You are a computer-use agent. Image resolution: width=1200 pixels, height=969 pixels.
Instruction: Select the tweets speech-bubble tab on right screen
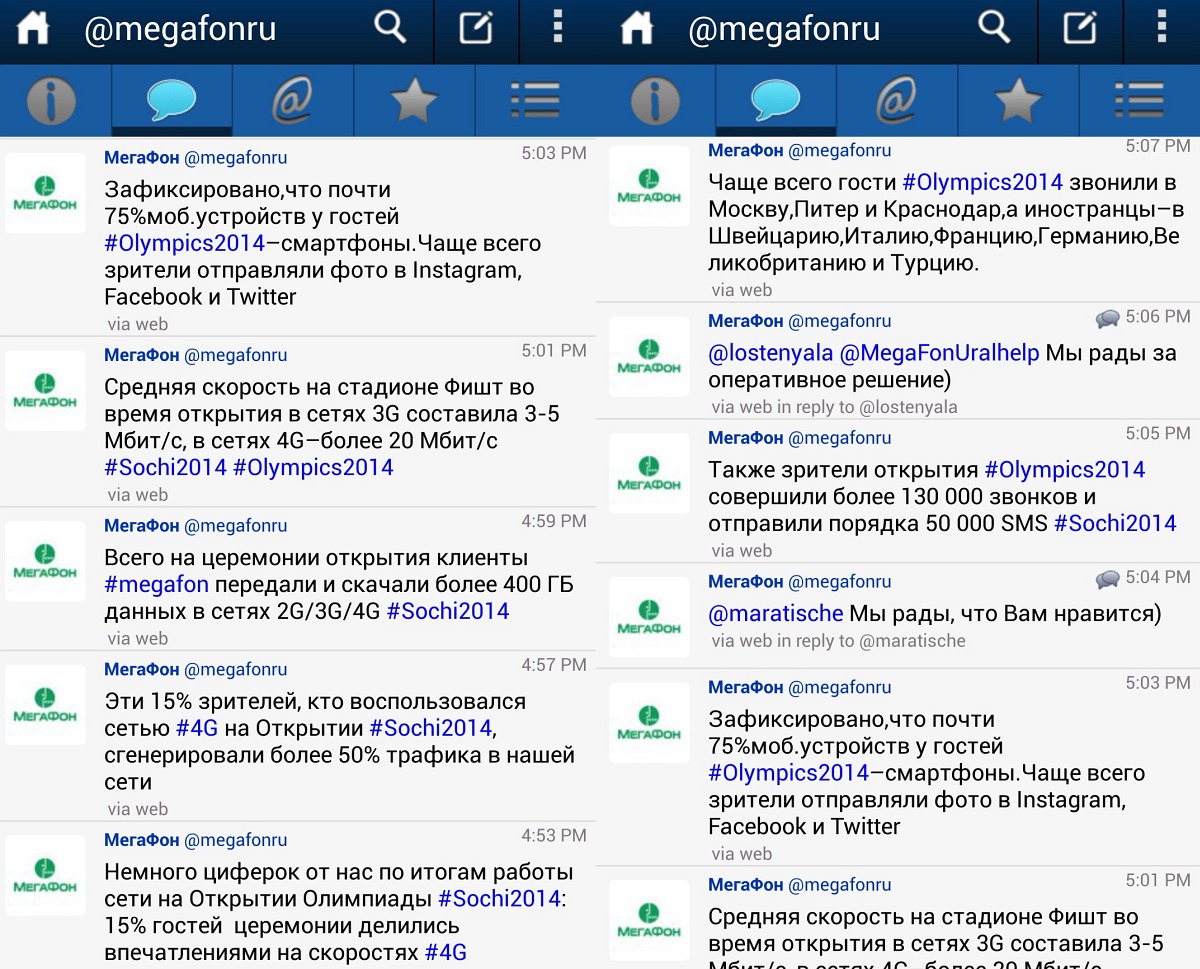[776, 100]
